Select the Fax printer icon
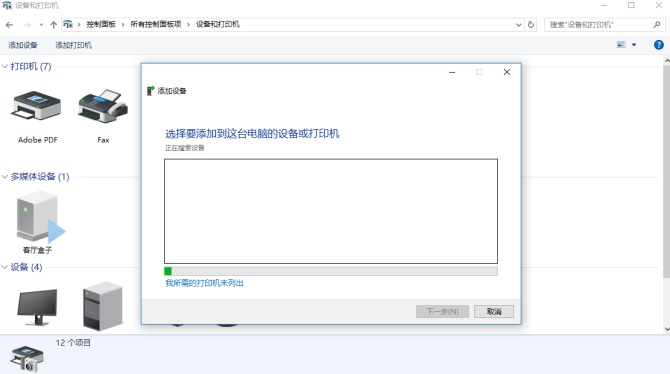Screen dimensions: 670x374 103,106
